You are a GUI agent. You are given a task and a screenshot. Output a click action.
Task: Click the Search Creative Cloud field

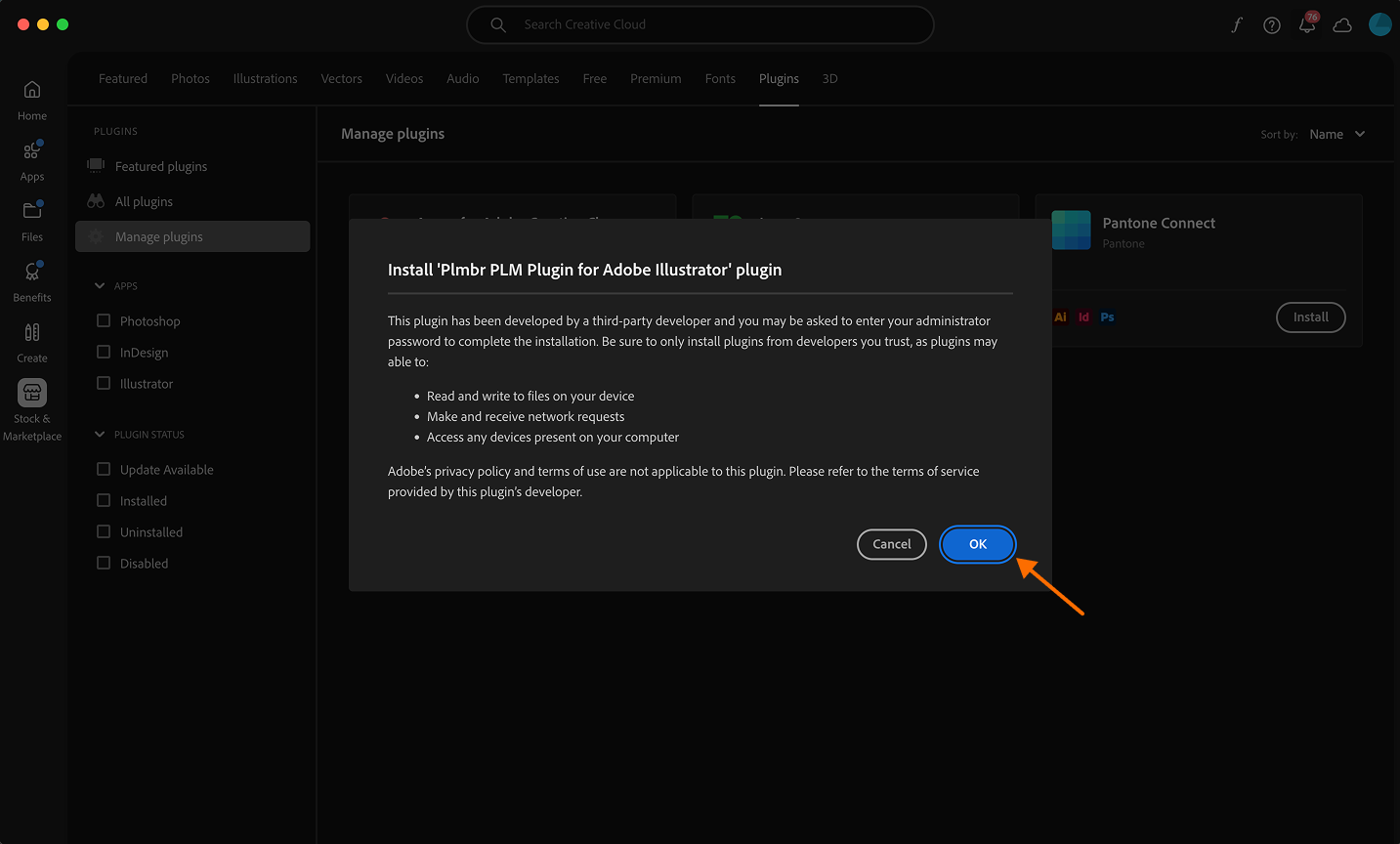700,24
